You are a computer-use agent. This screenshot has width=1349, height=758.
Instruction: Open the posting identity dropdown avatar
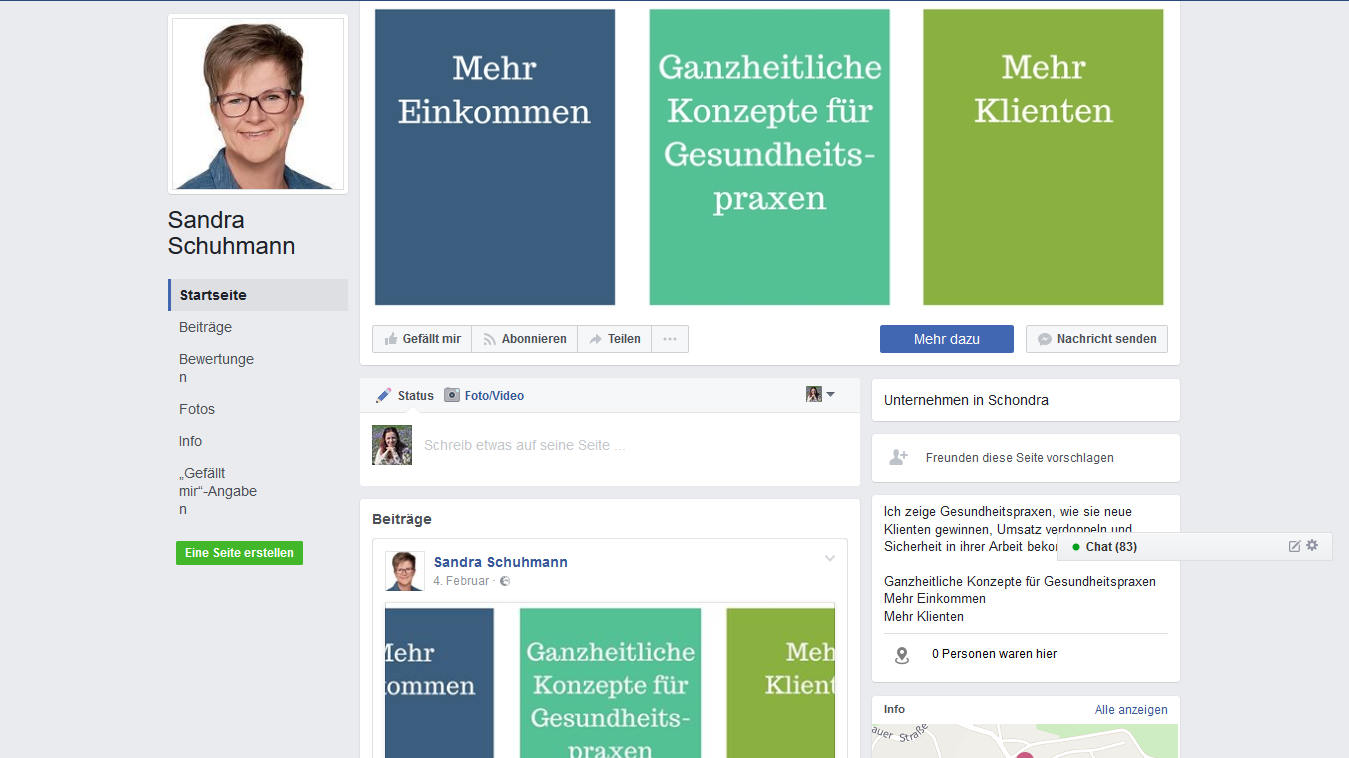[820, 395]
